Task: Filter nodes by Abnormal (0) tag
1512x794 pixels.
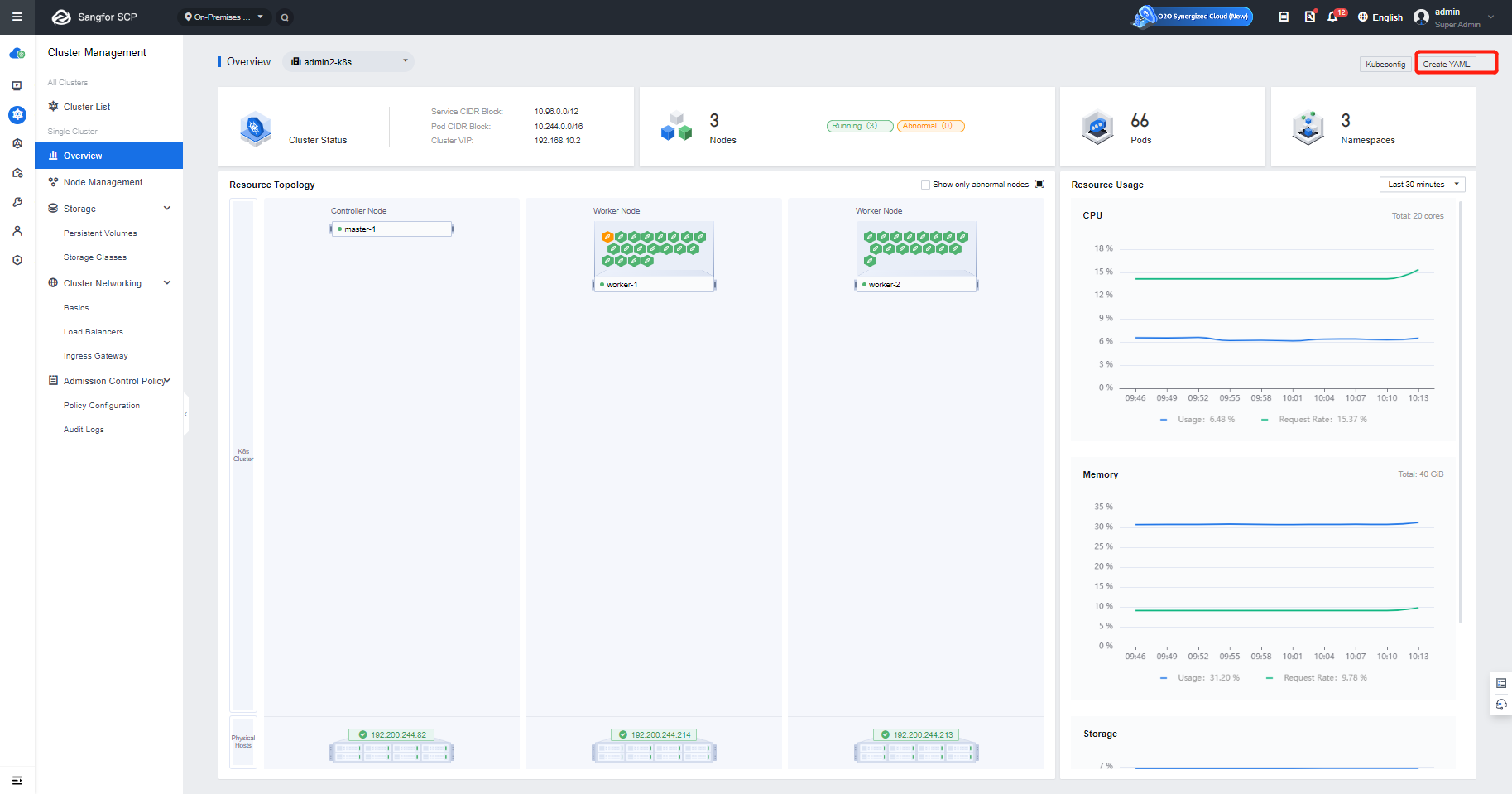Action: [930, 126]
